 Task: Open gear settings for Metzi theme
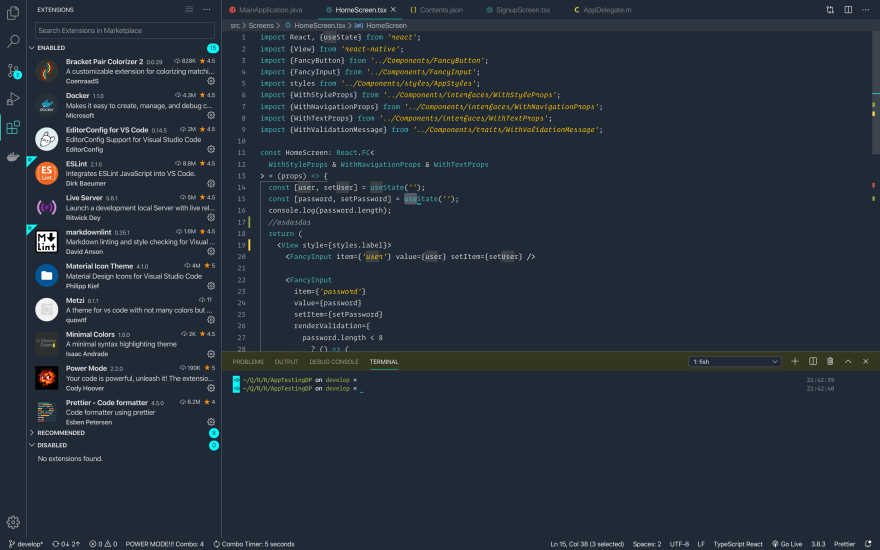click(211, 320)
